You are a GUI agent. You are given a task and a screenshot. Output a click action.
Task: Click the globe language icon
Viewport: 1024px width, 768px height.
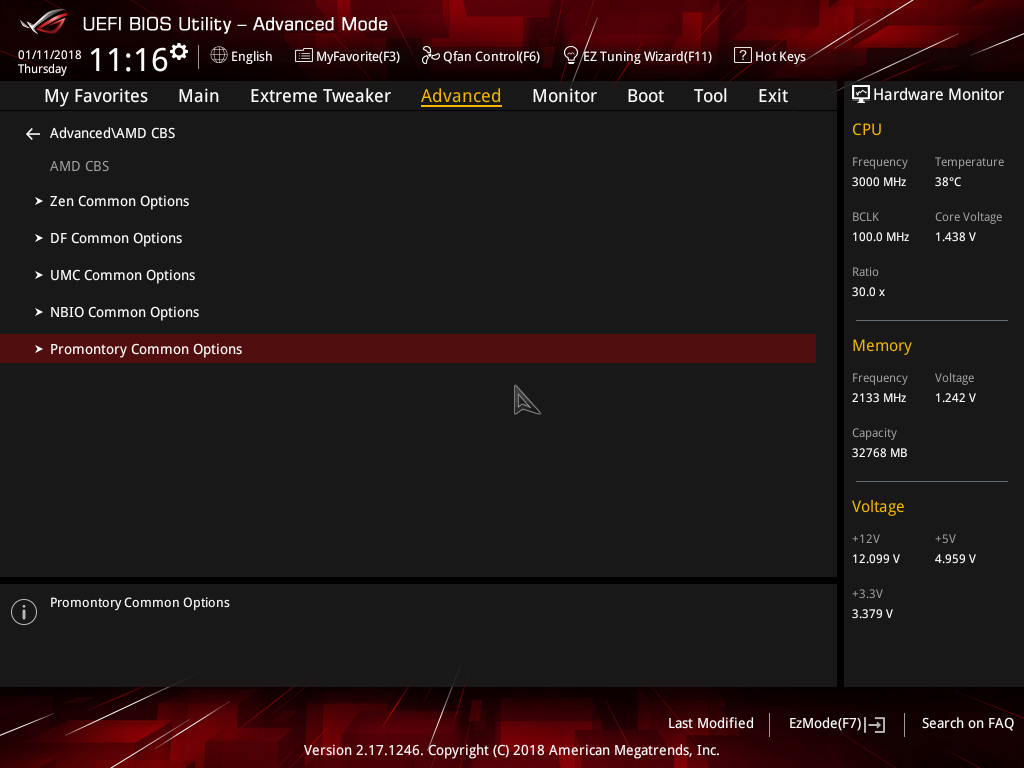click(x=219, y=56)
